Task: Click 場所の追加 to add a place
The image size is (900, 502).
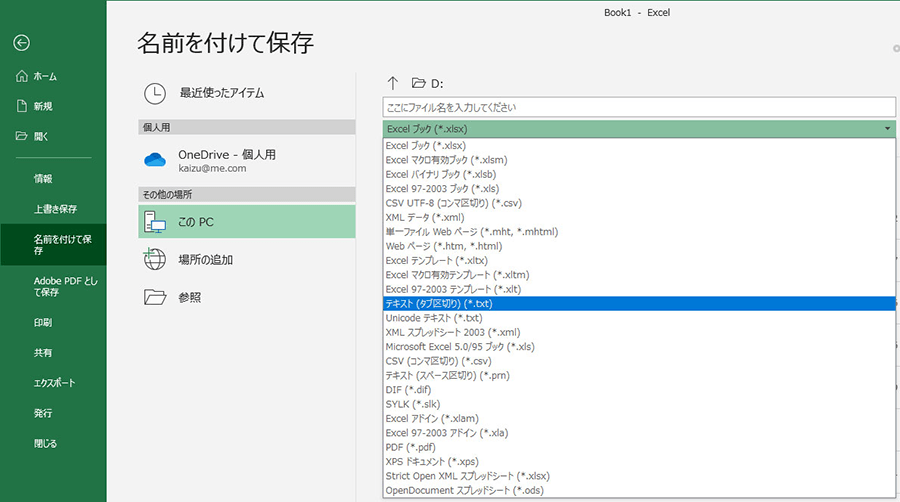Action: [247, 259]
